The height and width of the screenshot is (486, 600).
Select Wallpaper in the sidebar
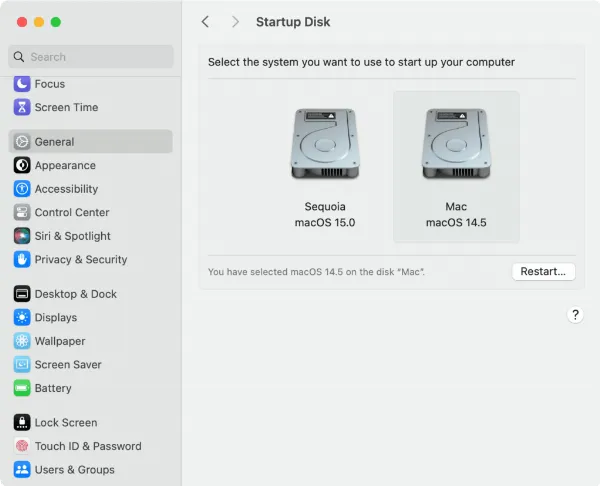(x=60, y=341)
